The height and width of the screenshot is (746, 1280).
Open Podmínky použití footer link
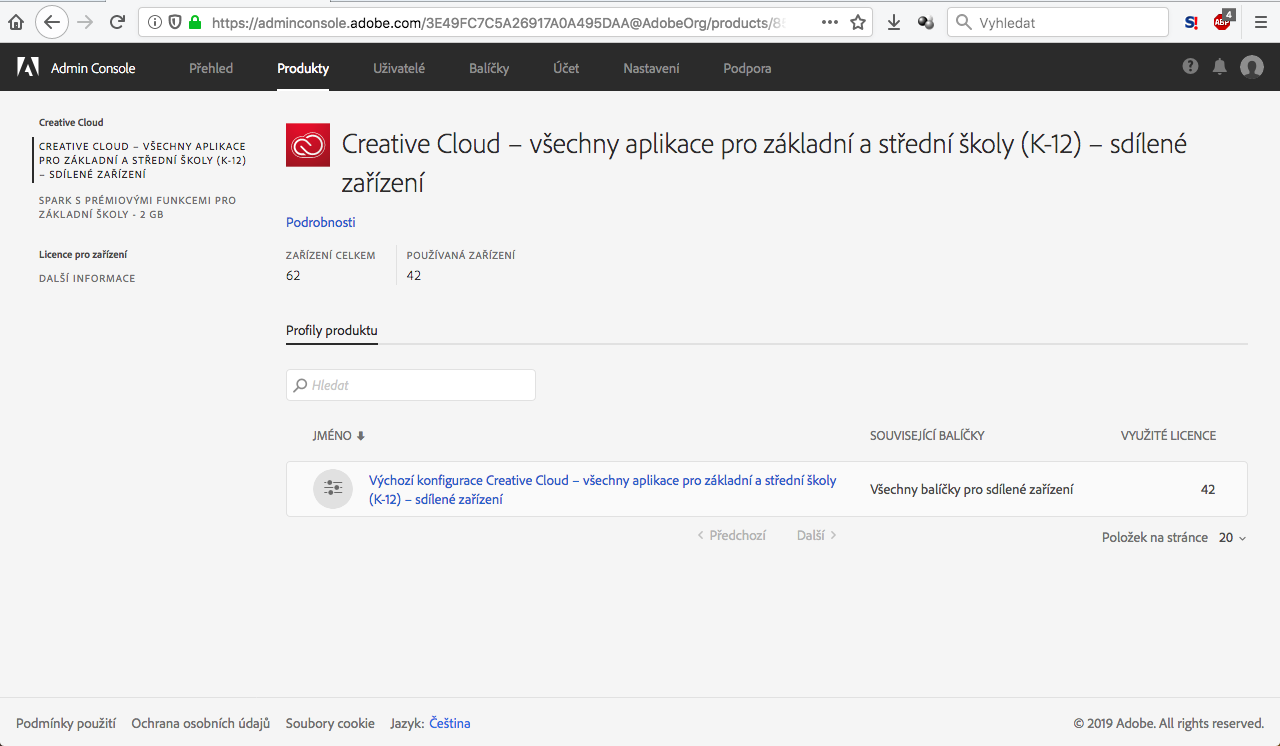click(x=66, y=723)
